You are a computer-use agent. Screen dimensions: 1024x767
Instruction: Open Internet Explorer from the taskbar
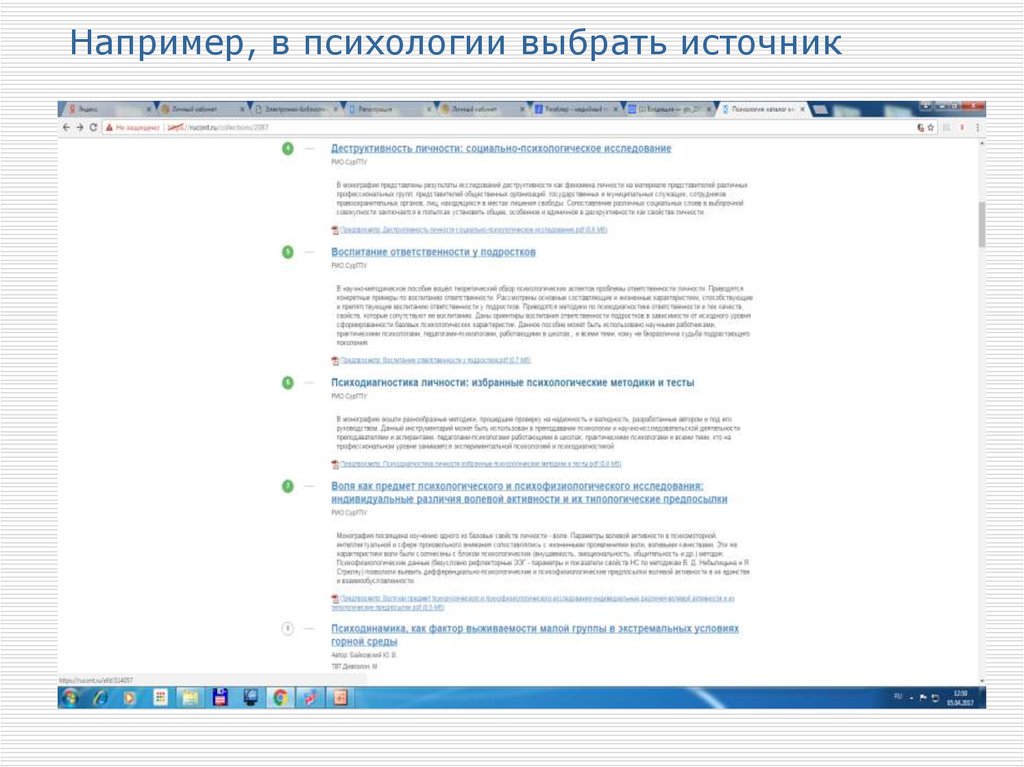(x=99, y=699)
